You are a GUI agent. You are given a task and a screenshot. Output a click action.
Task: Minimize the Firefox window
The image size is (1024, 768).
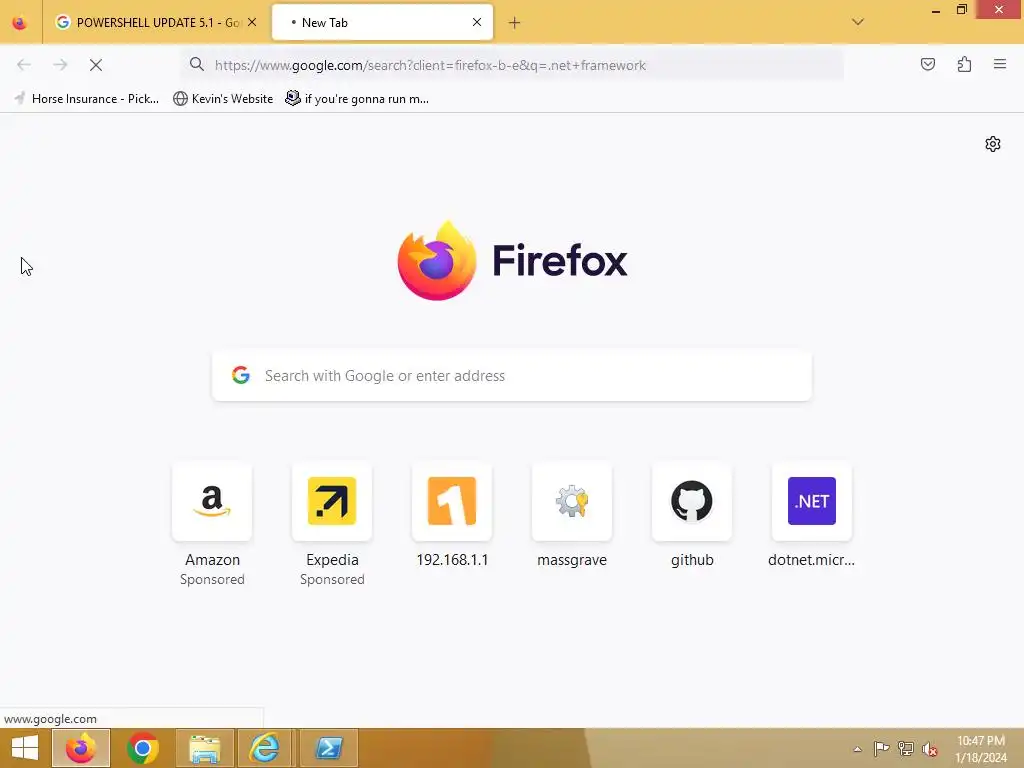(x=936, y=10)
